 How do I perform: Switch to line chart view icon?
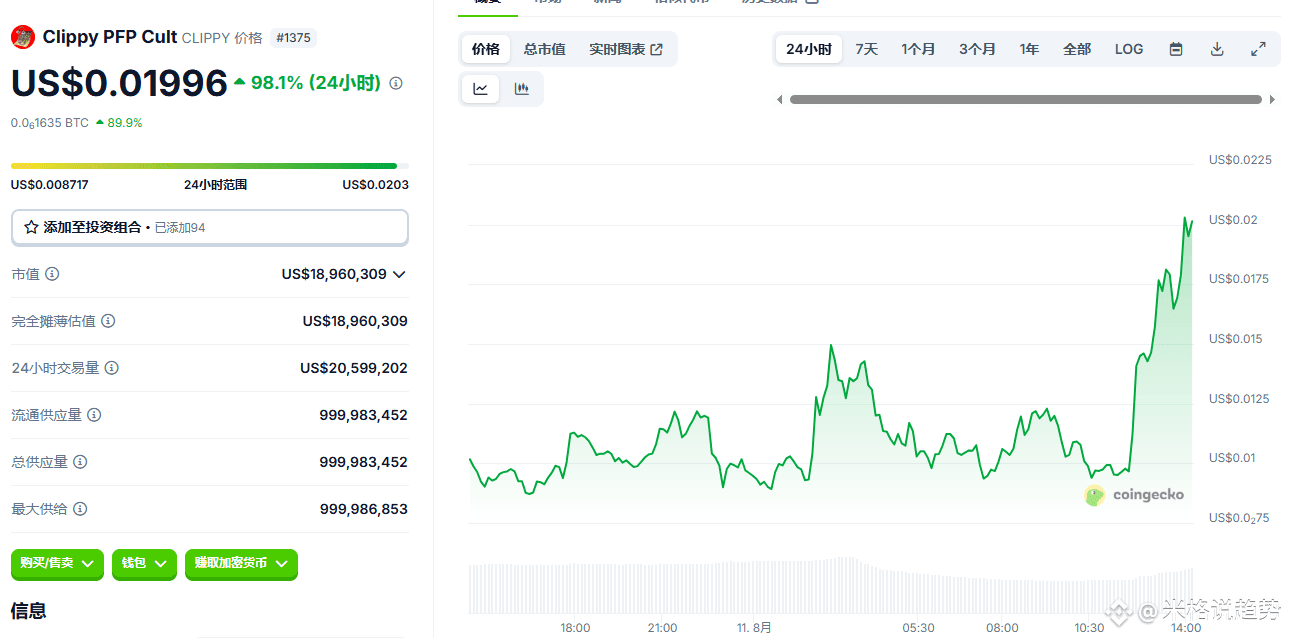[481, 89]
